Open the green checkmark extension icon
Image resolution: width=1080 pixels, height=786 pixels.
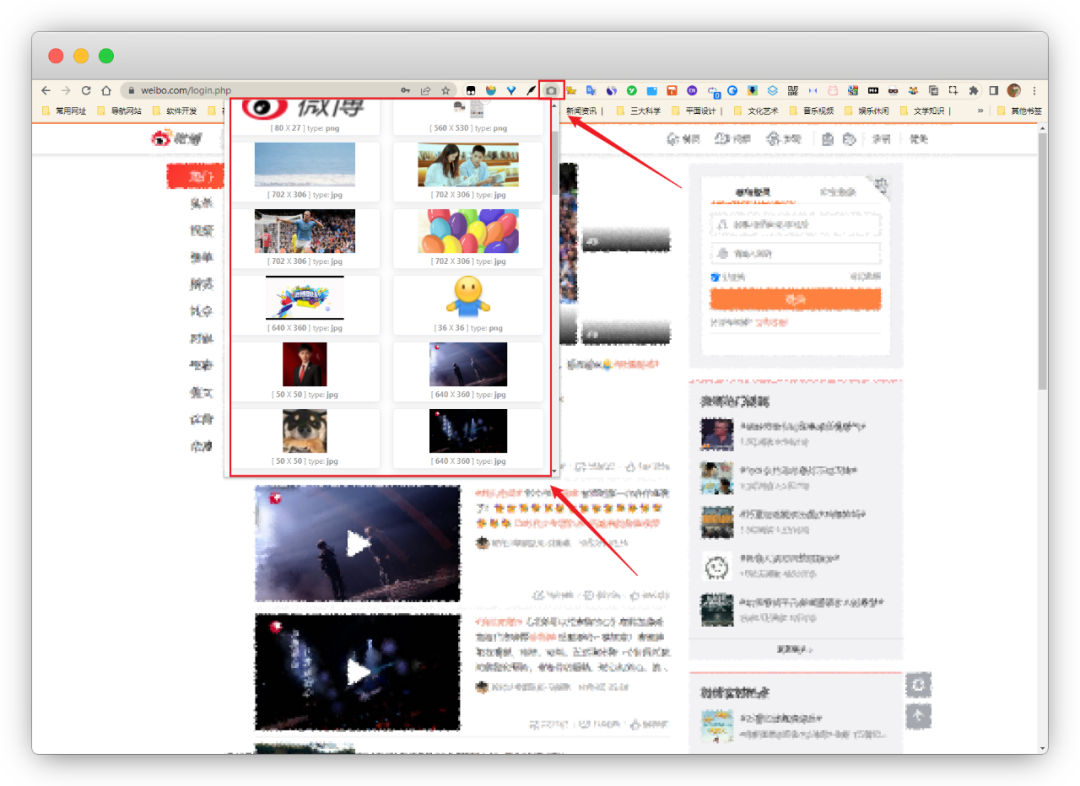point(632,90)
